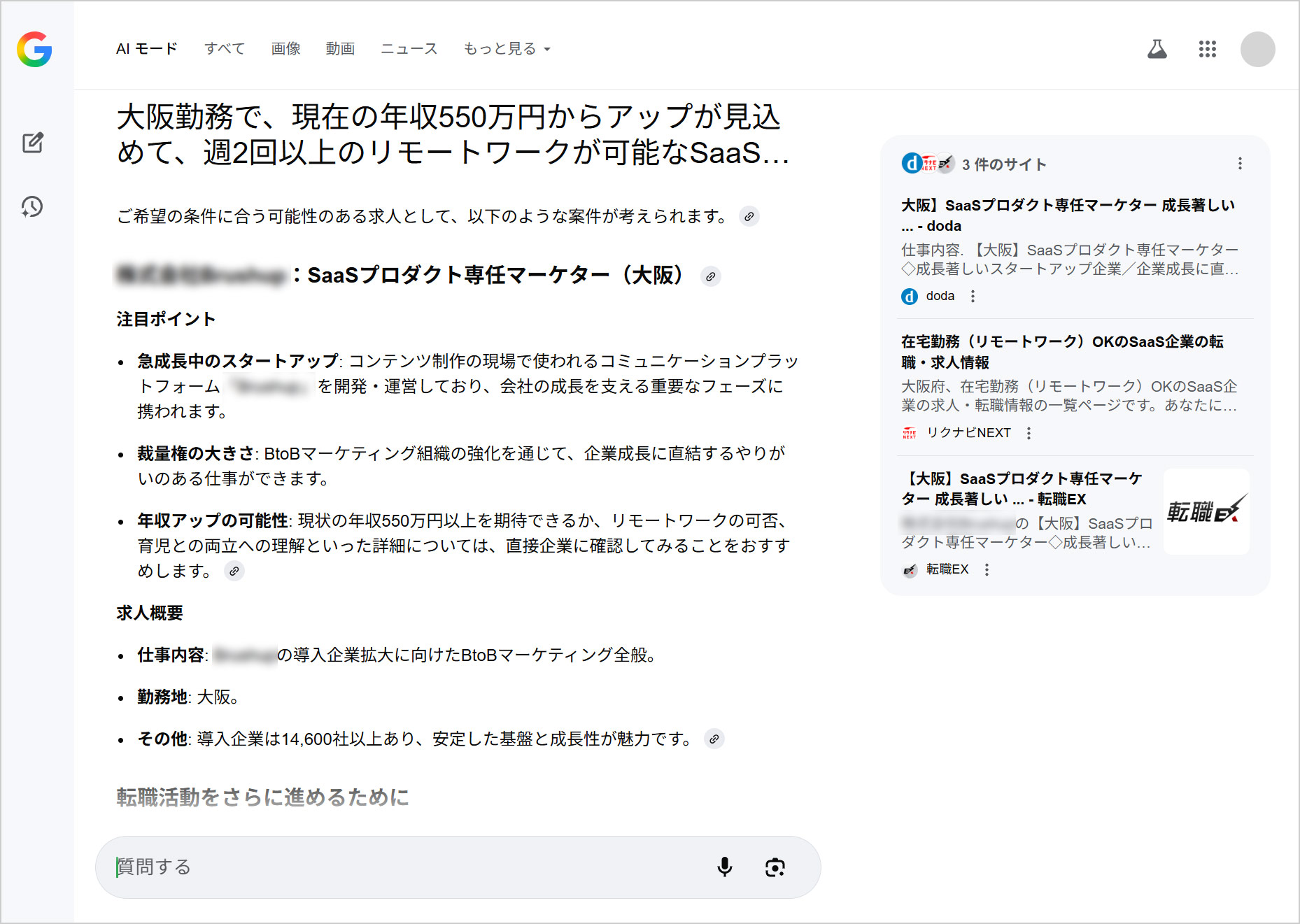Switch to the ニュース tab

(x=409, y=48)
